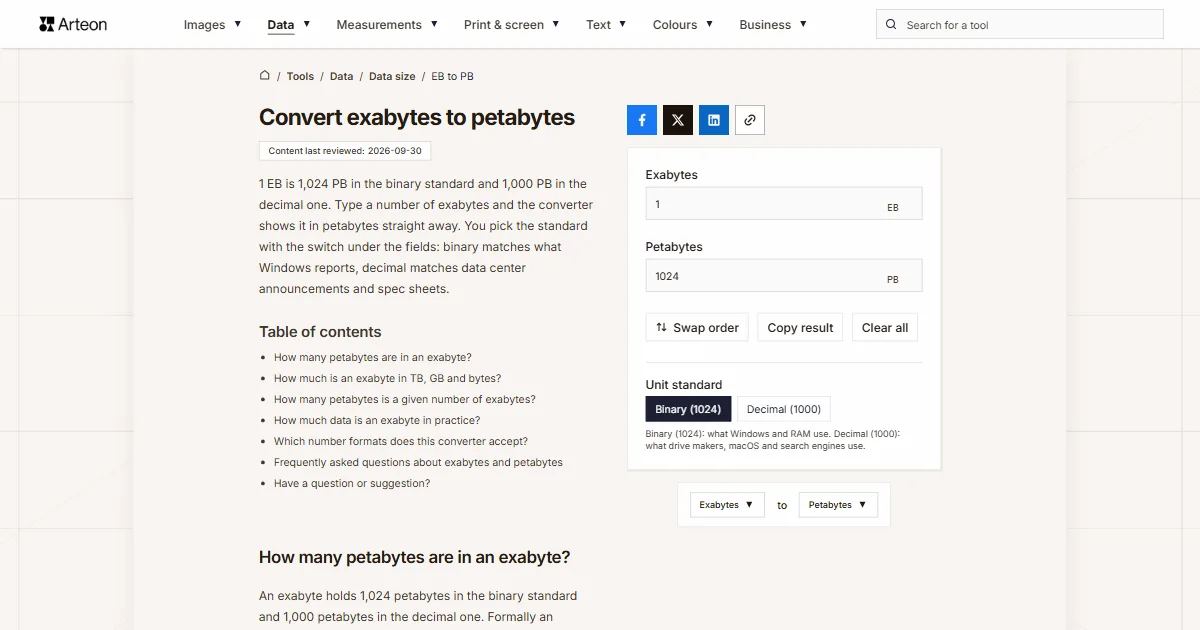
Task: Share via the X icon
Action: click(678, 120)
